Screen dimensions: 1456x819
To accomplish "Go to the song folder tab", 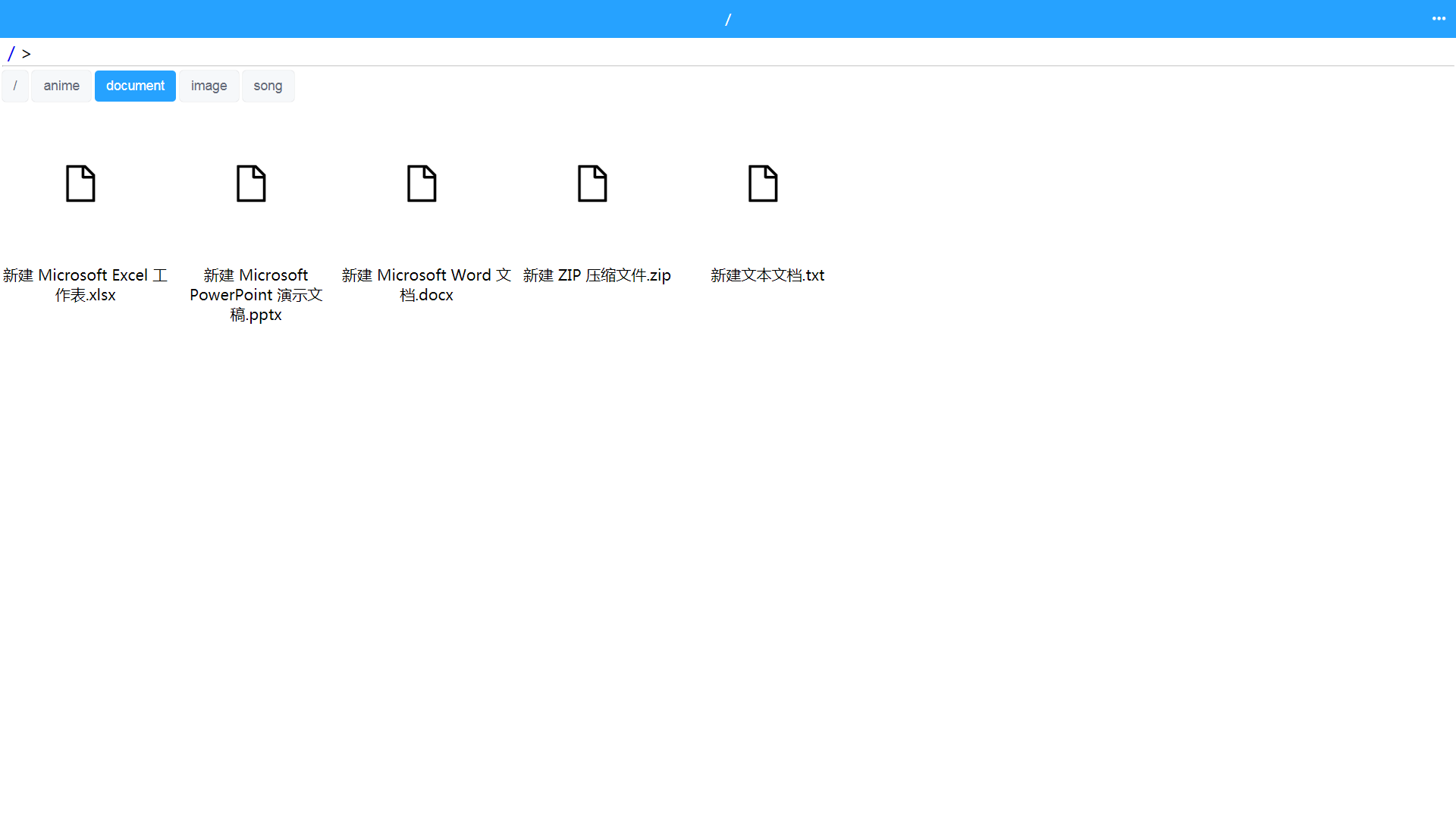I will click(x=268, y=86).
